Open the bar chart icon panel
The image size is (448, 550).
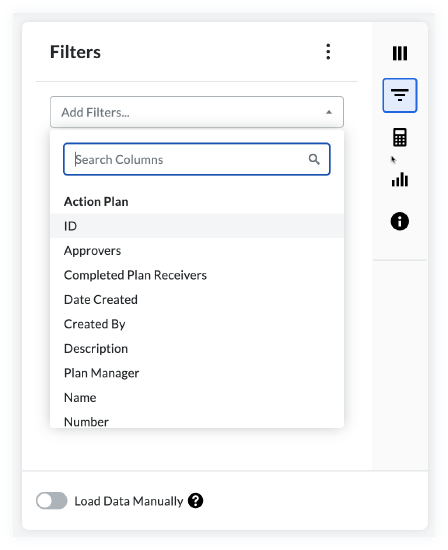click(400, 179)
